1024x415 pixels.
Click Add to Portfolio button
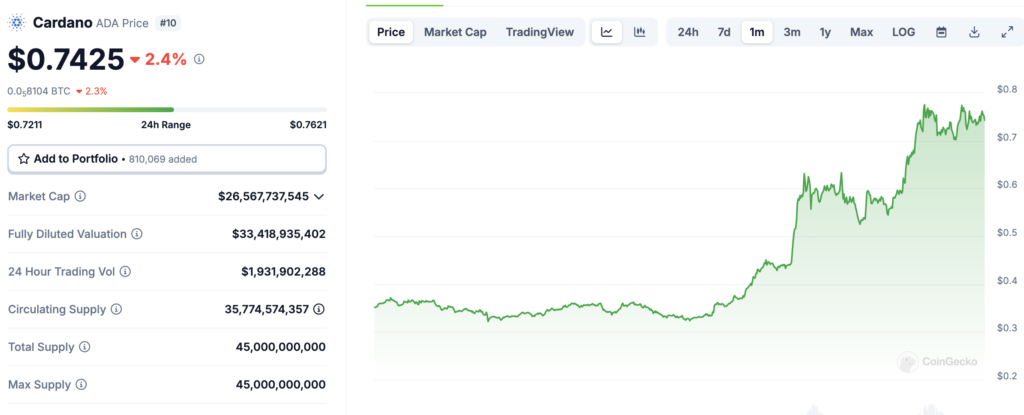tap(167, 158)
